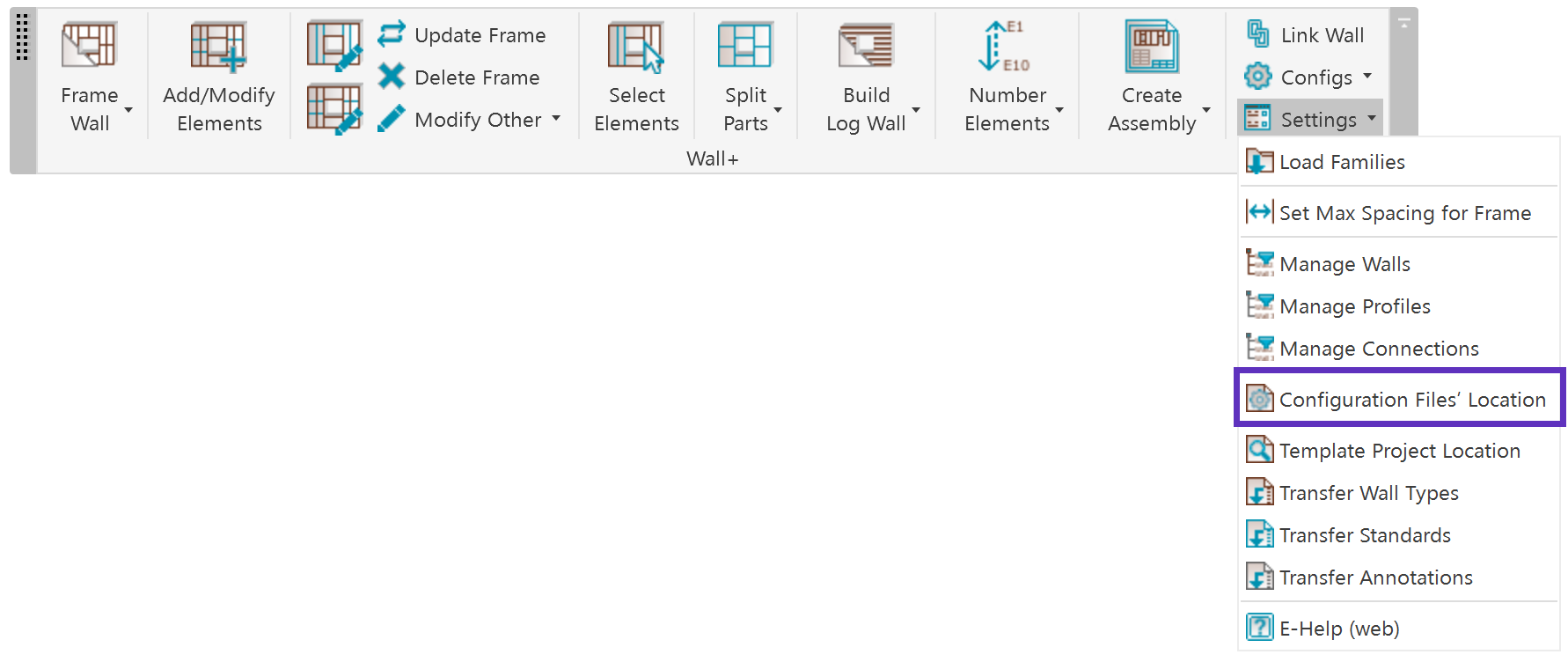This screenshot has height=662, width=1568.
Task: Click the Create Assembly icon
Action: coord(1152,46)
